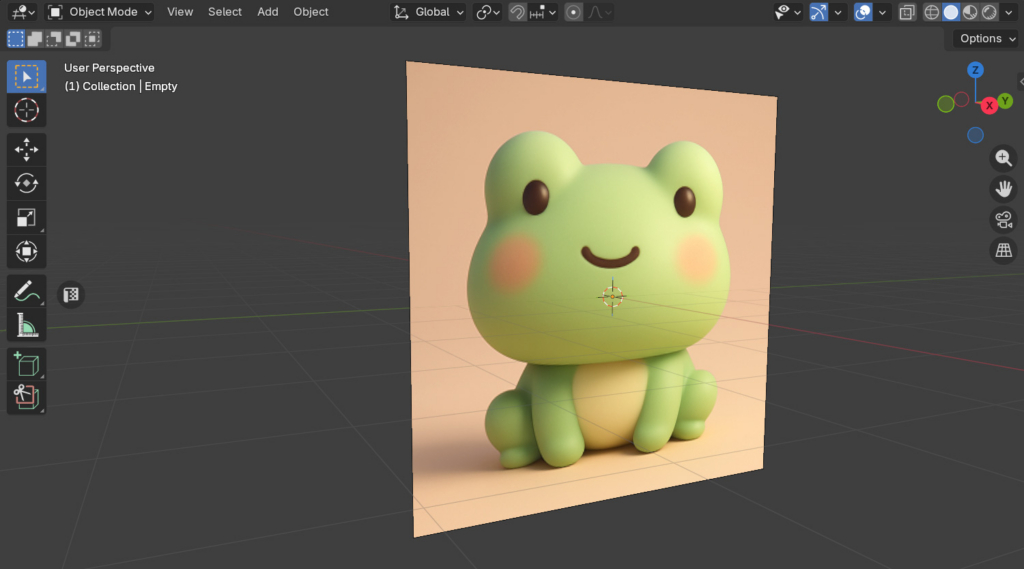Choose the Measure ruler tool
The height and width of the screenshot is (569, 1024).
pos(26,325)
